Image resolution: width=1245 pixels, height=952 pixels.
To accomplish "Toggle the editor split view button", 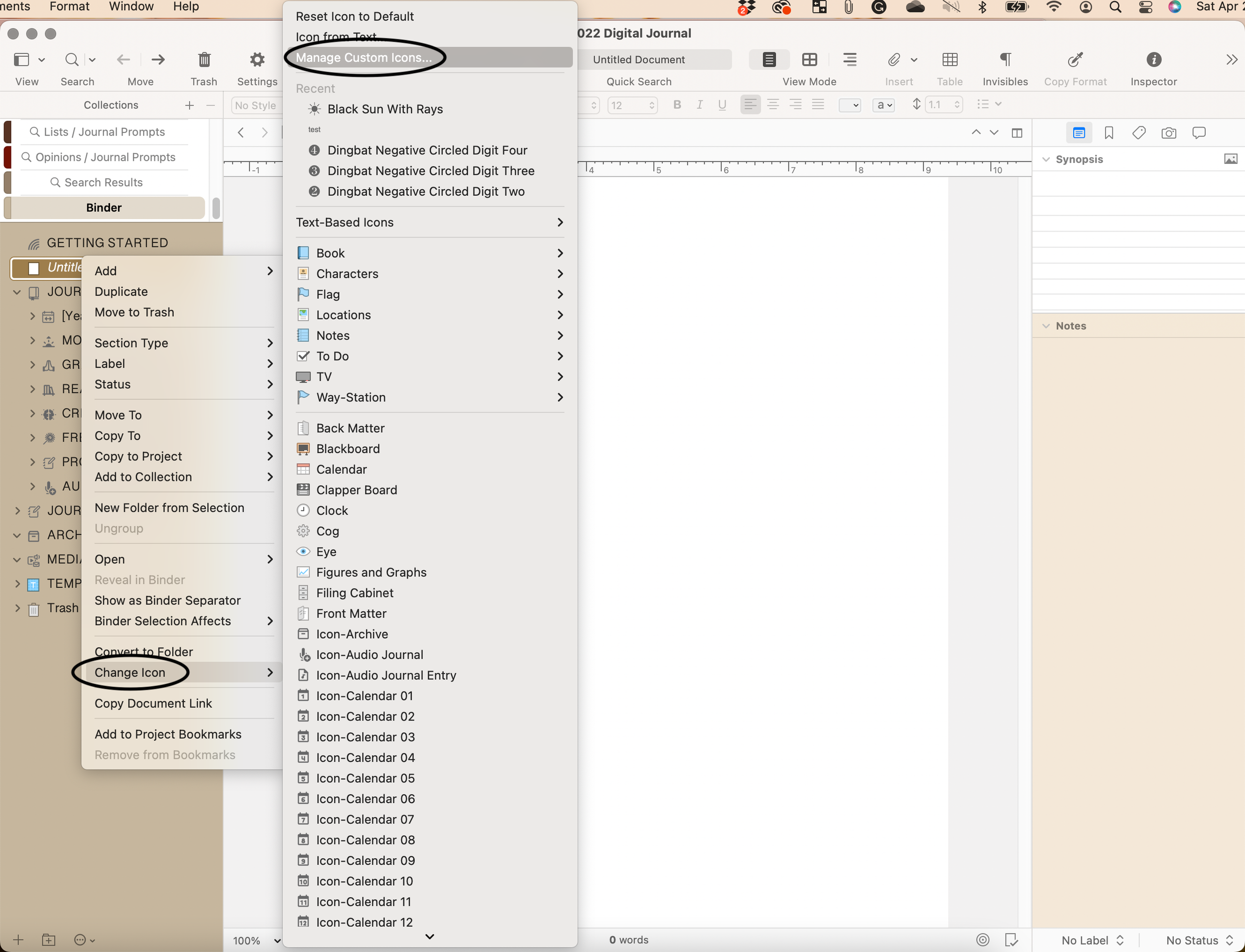I will pos(1016,133).
